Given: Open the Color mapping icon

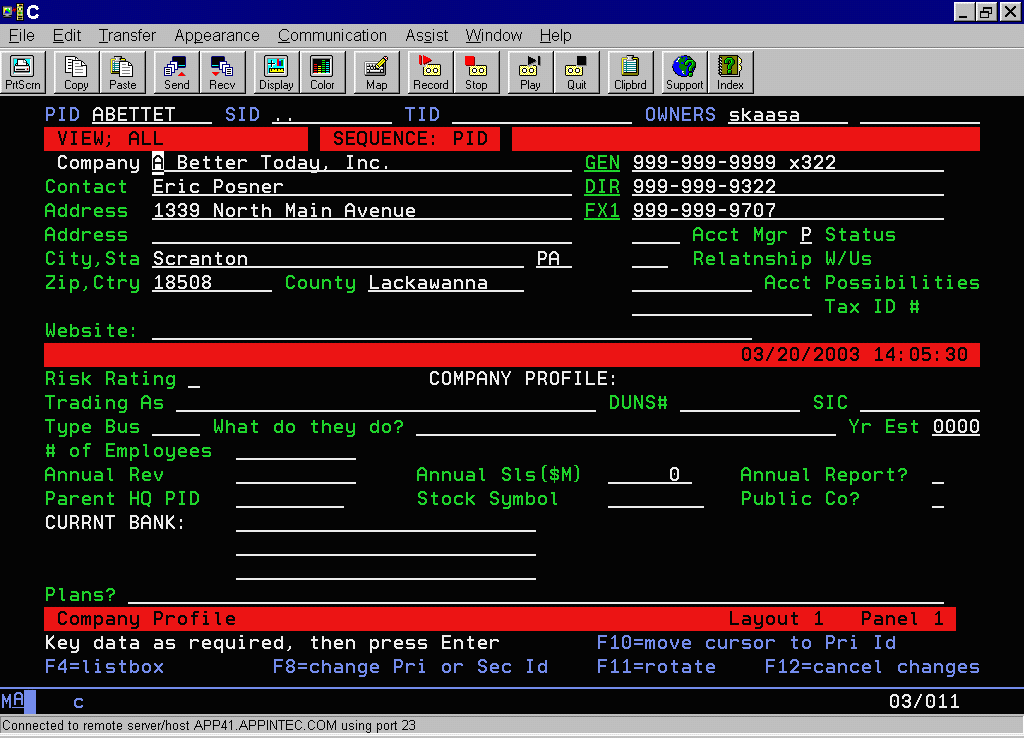Looking at the screenshot, I should (x=322, y=72).
